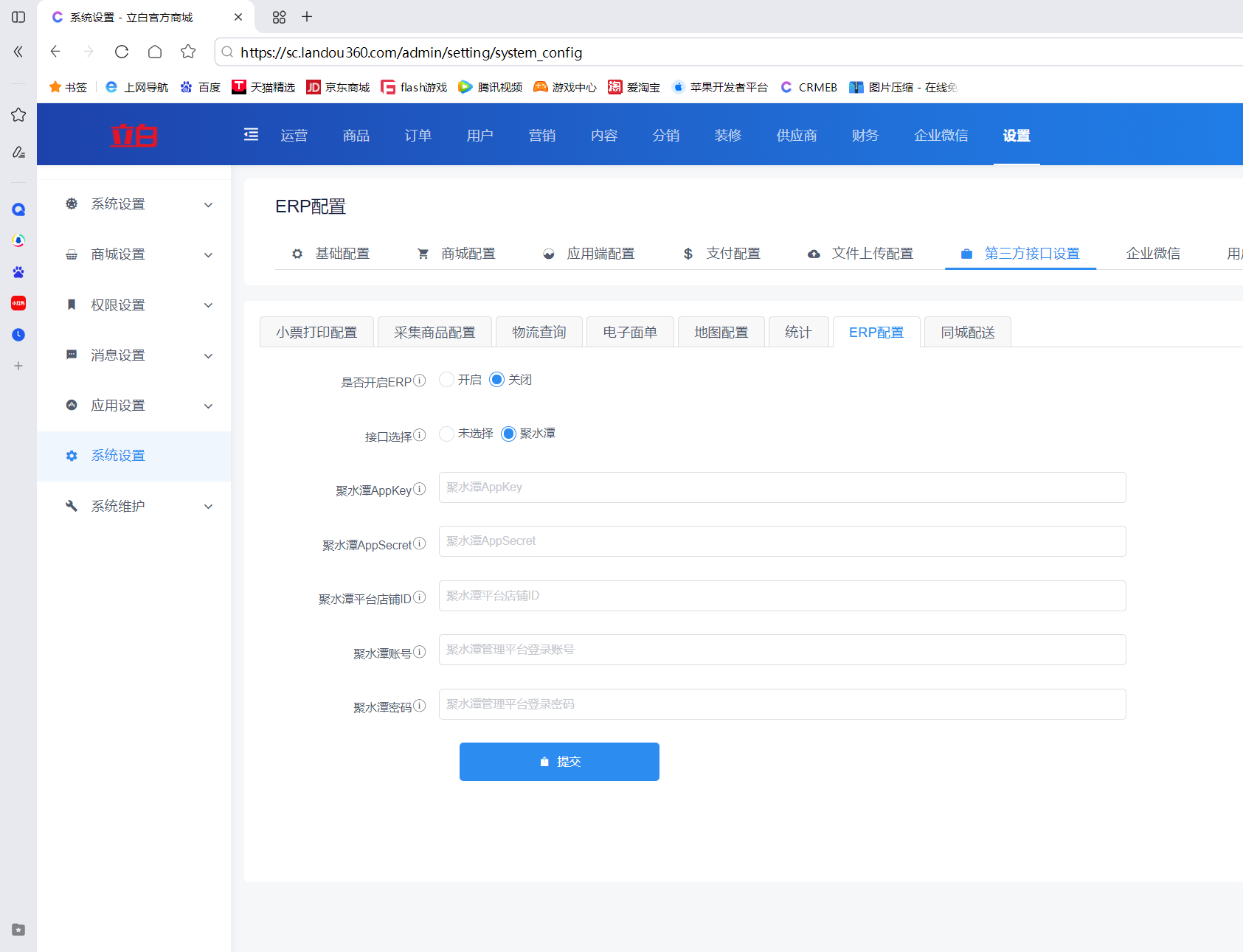Toggle the browser sidebar panel icon
This screenshot has height=952, width=1243.
pos(18,17)
